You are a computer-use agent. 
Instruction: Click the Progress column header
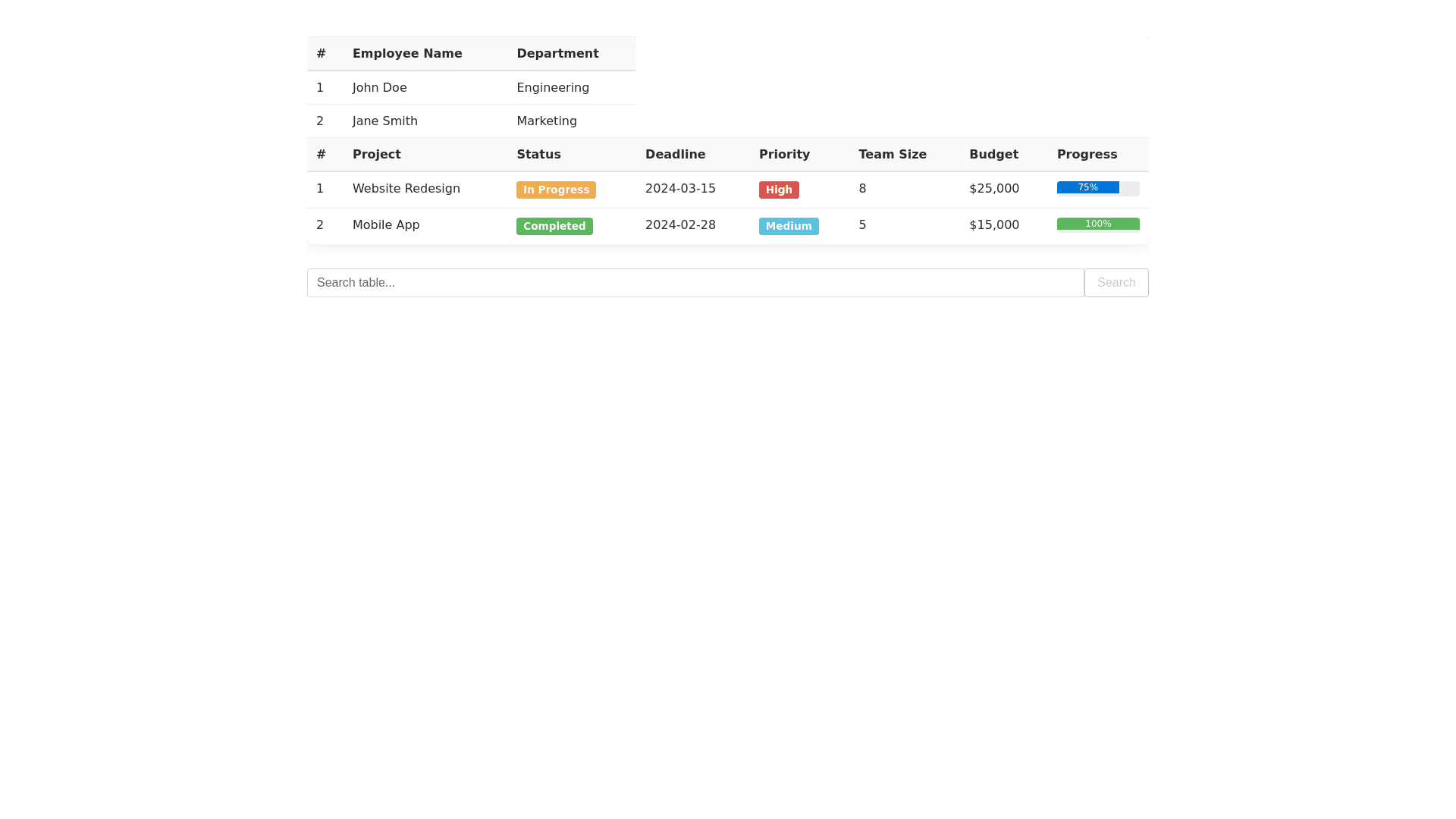1087,155
